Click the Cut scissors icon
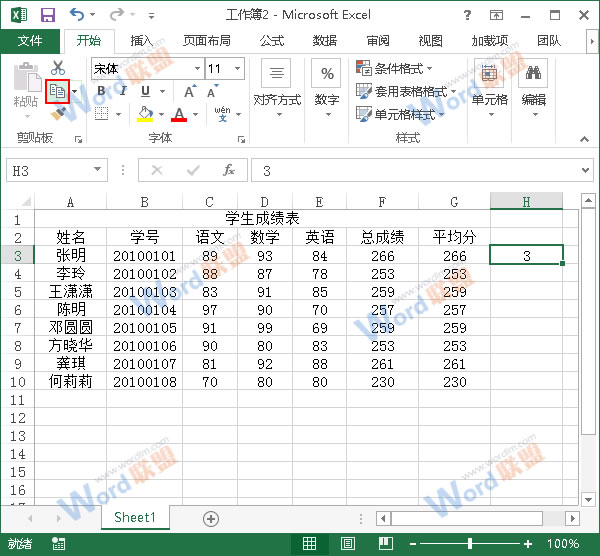This screenshot has width=600, height=556. pyautogui.click(x=58, y=68)
